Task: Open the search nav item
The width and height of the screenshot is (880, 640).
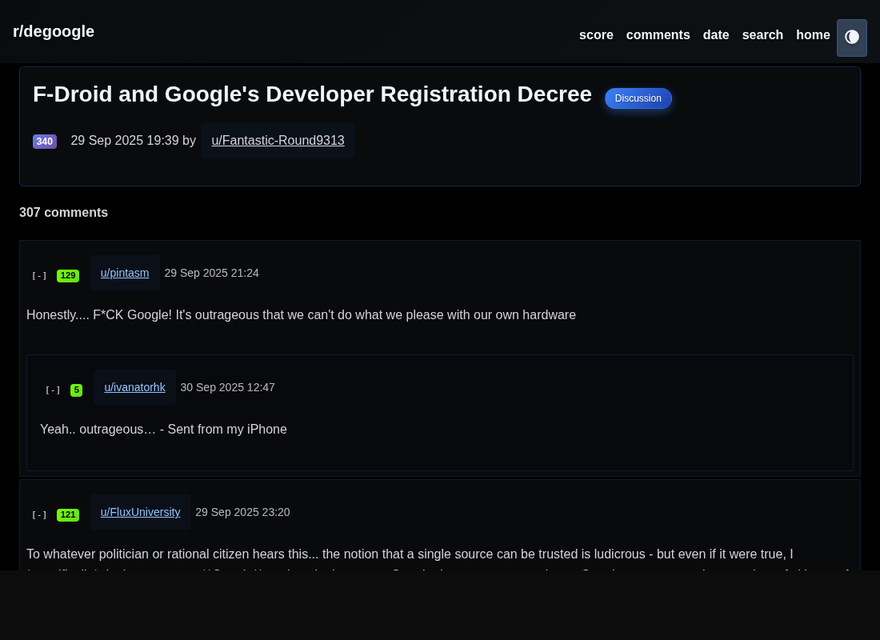Action: click(762, 35)
